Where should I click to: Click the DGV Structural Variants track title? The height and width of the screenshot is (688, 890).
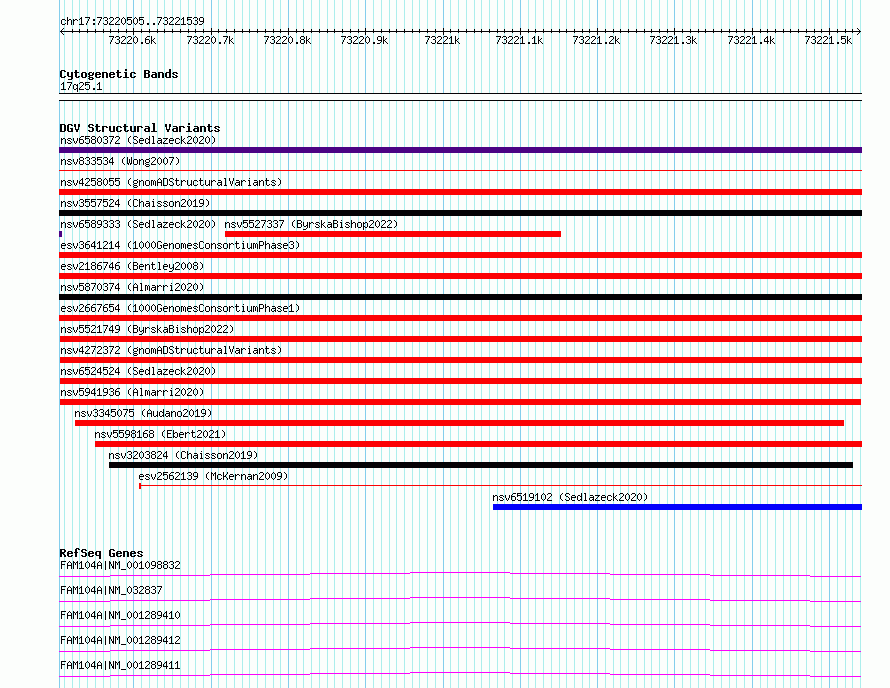(140, 128)
